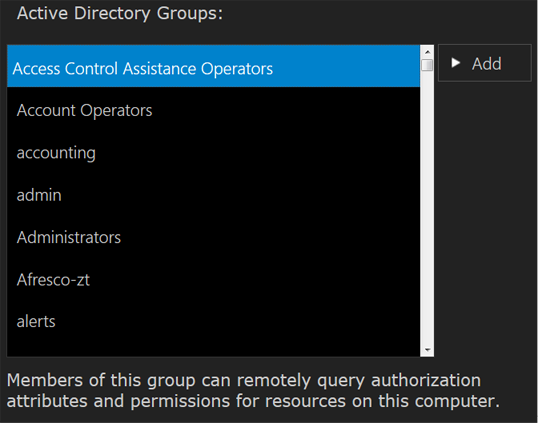Choose the accounting group
Viewport: 538px width, 423px height.
[x=213, y=153]
